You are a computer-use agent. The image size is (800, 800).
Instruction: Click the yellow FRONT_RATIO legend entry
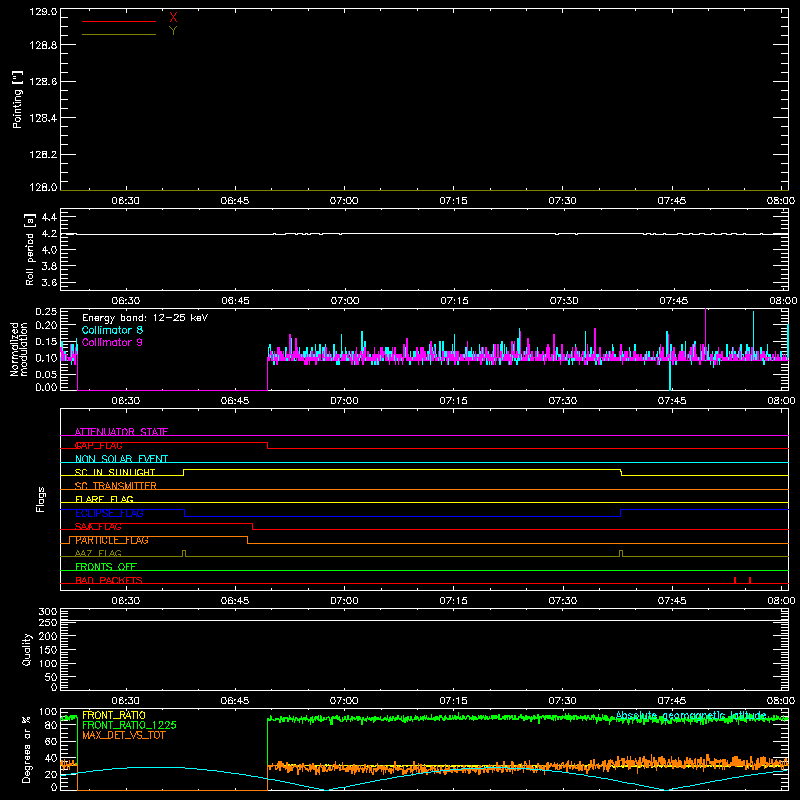click(114, 715)
